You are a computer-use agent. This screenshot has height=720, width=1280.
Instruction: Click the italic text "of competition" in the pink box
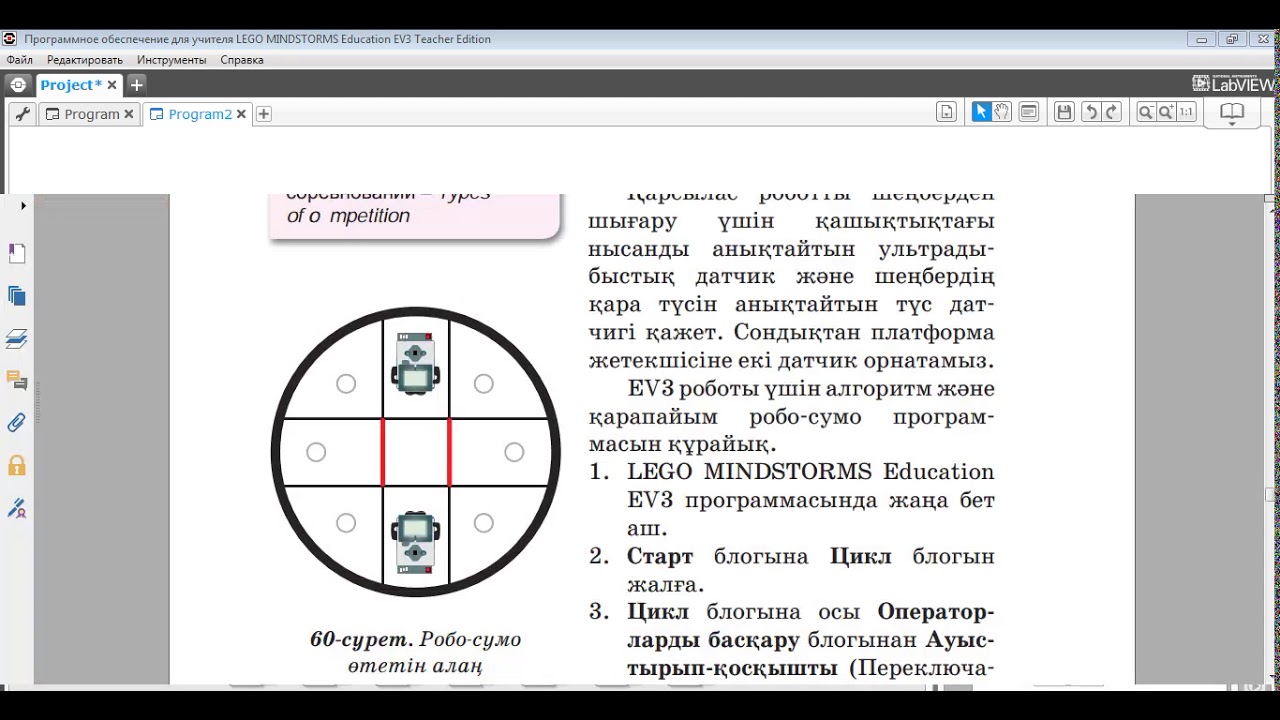coord(348,216)
